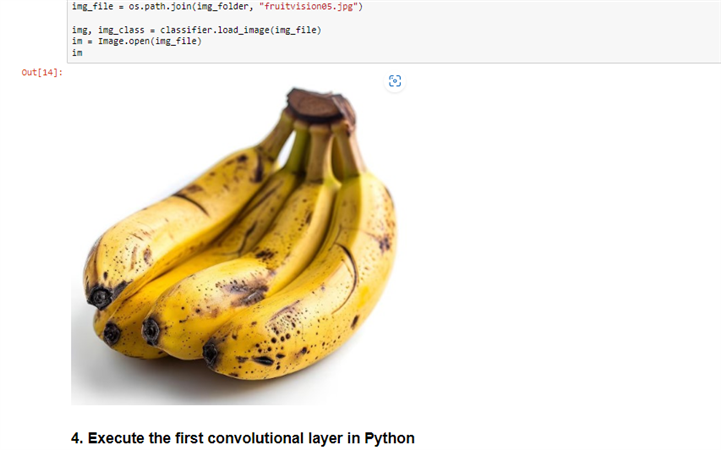
Task: Click the heading 'Execute the first convolutional layer'
Action: [x=243, y=438]
